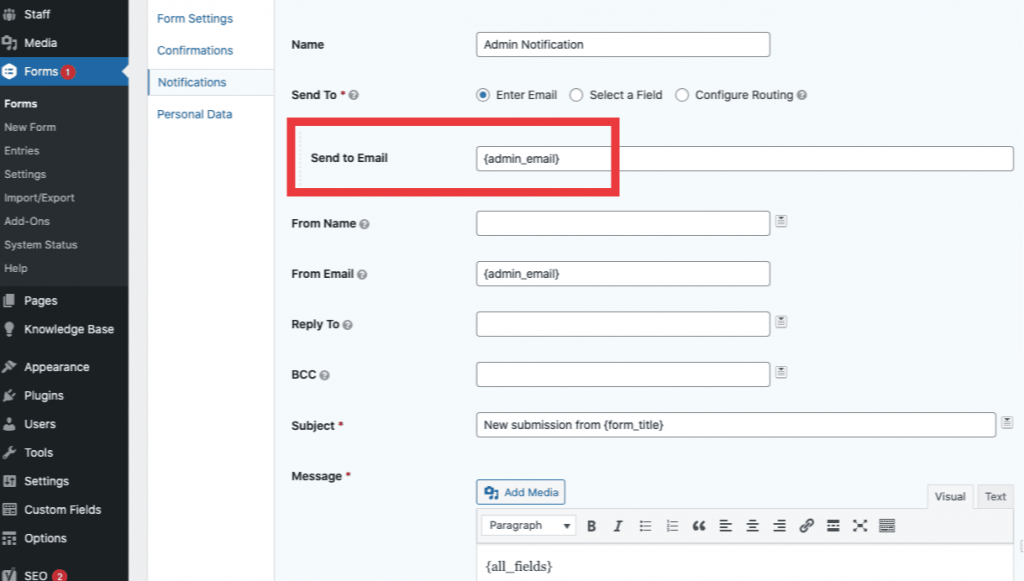Viewport: 1024px width, 581px height.
Task: Open Import/Export in Forms submenu
Action: coord(39,198)
